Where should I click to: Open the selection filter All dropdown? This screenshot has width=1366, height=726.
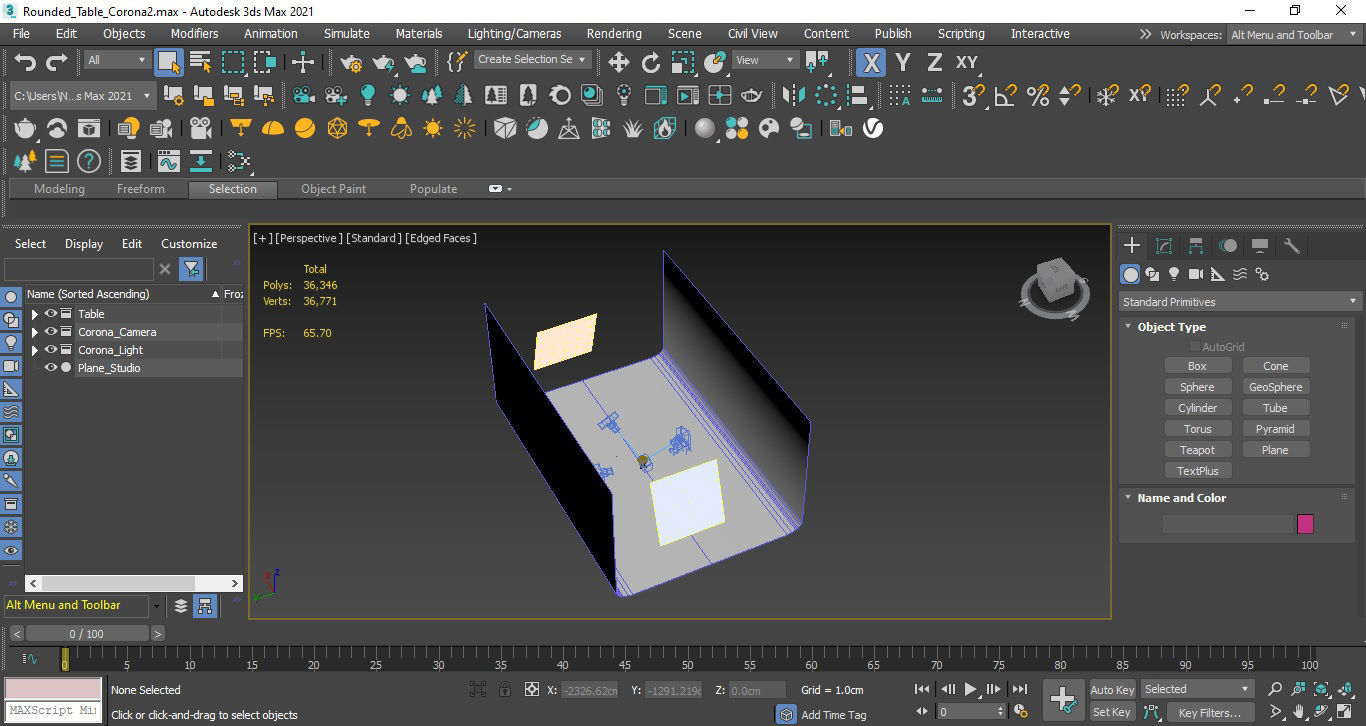[x=116, y=60]
